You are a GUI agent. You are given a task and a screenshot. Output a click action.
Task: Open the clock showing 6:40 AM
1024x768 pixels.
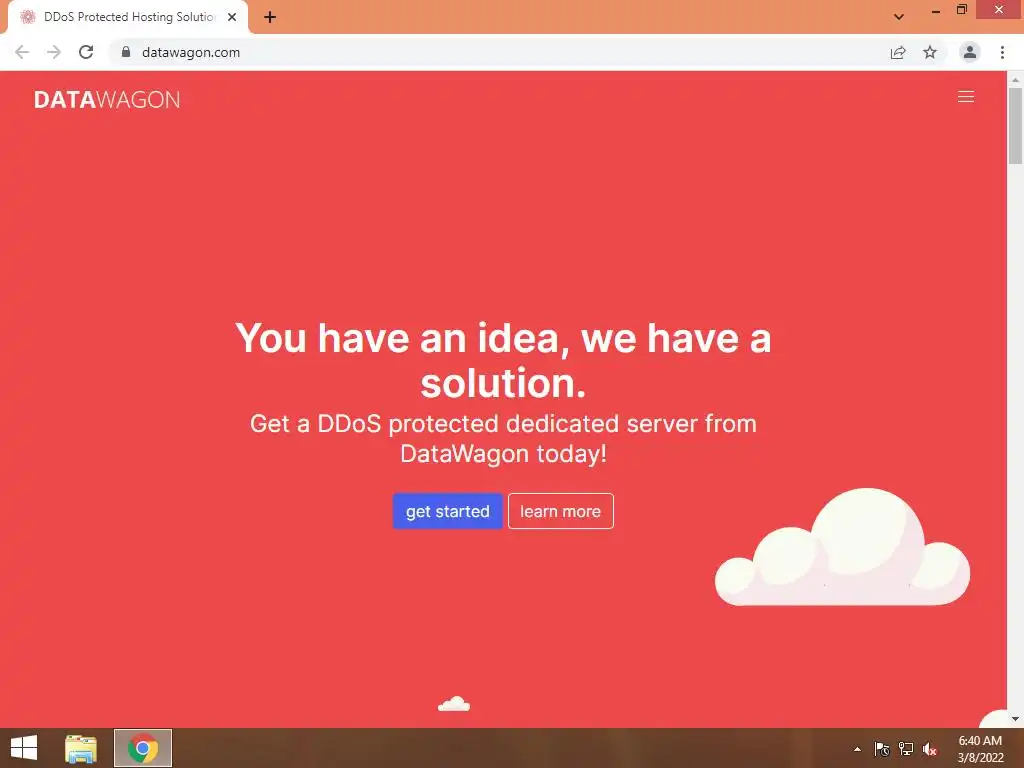tap(980, 749)
